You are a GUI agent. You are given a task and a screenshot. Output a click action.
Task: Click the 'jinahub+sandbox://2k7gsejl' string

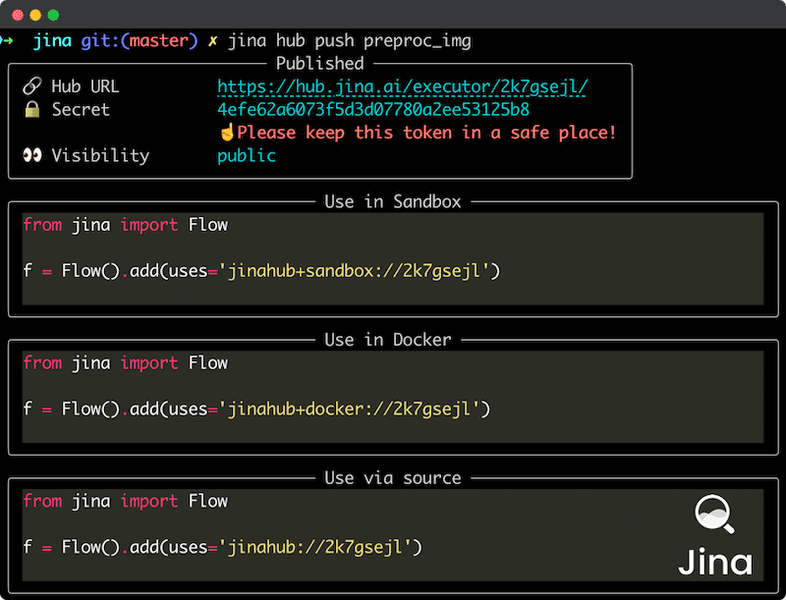point(354,271)
